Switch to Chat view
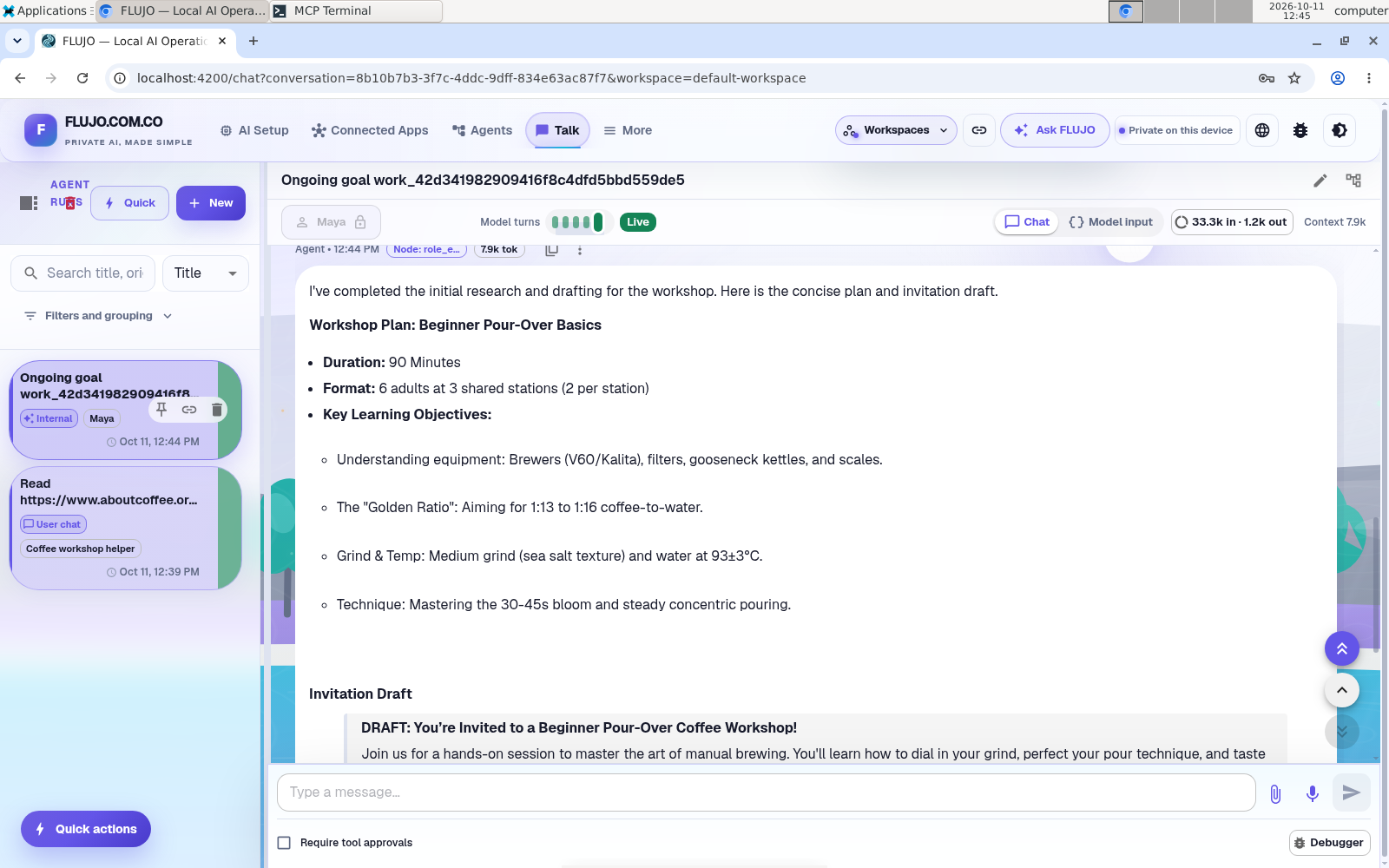The width and height of the screenshot is (1389, 868). 1027,222
